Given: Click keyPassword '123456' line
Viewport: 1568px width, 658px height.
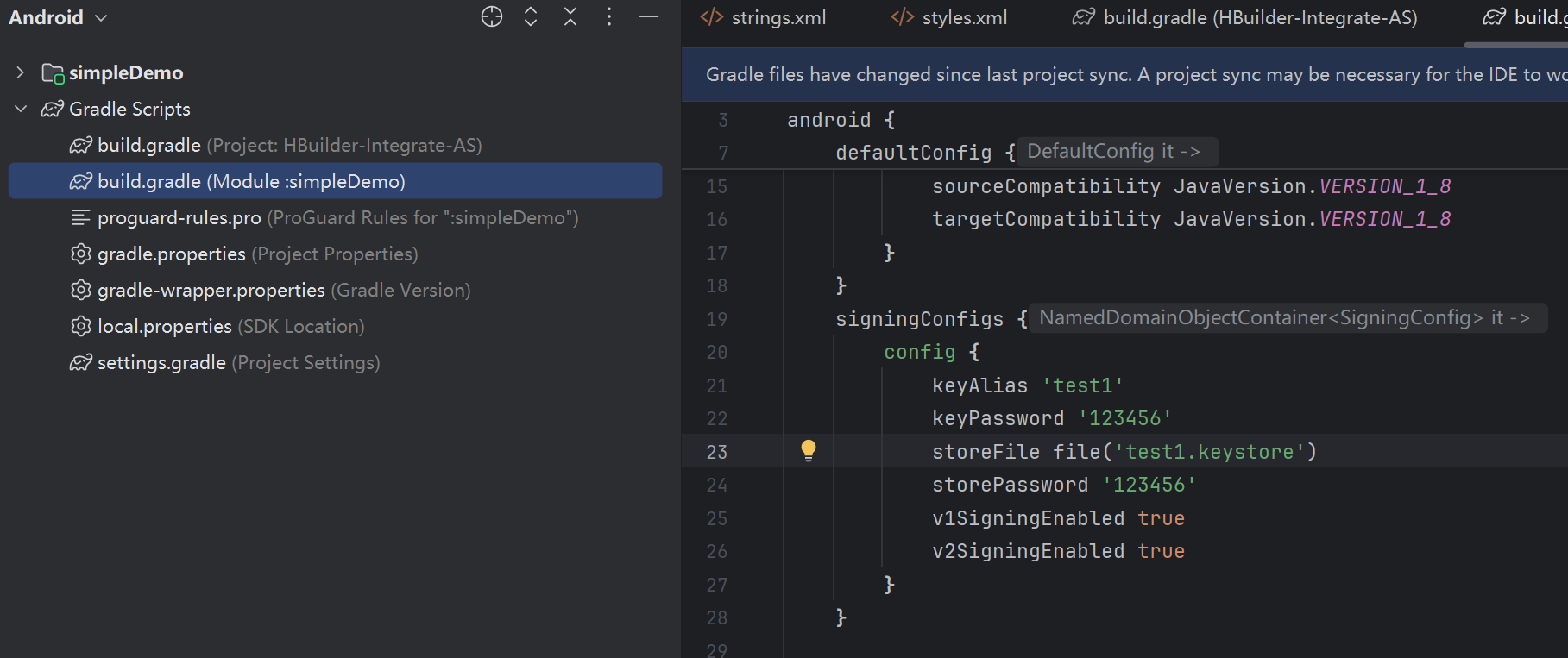Looking at the screenshot, I should pos(1052,418).
